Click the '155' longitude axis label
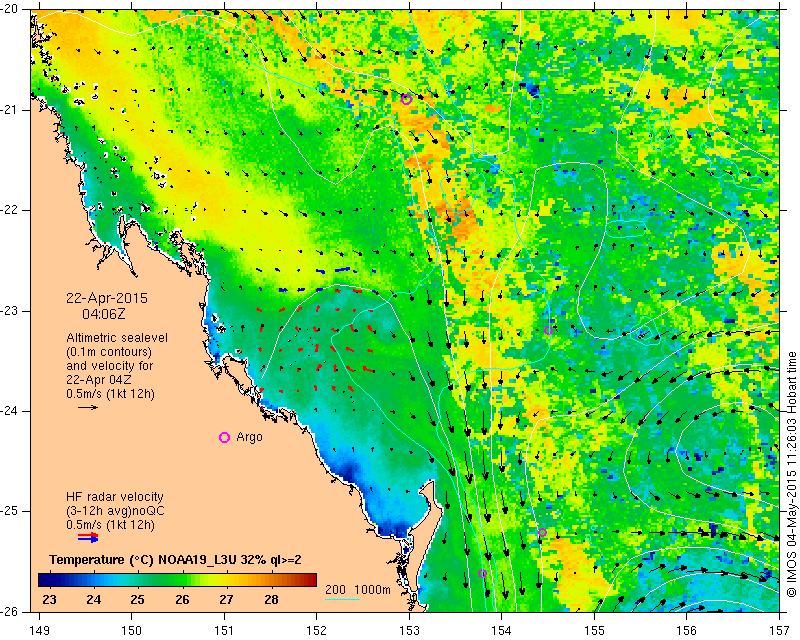 [594, 631]
